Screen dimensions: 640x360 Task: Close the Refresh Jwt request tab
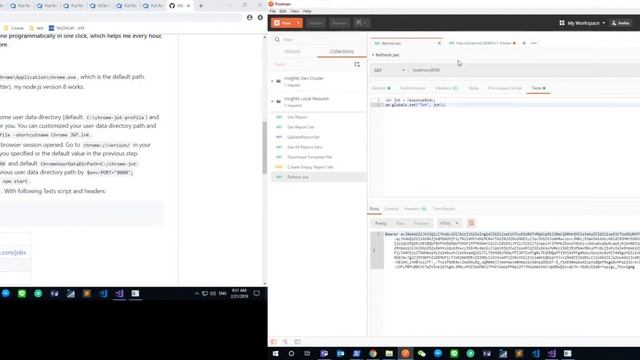[x=439, y=43]
